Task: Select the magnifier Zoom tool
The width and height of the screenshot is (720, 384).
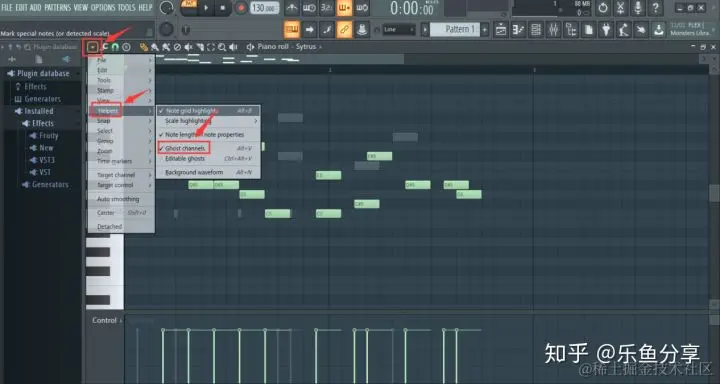Action: point(222,47)
